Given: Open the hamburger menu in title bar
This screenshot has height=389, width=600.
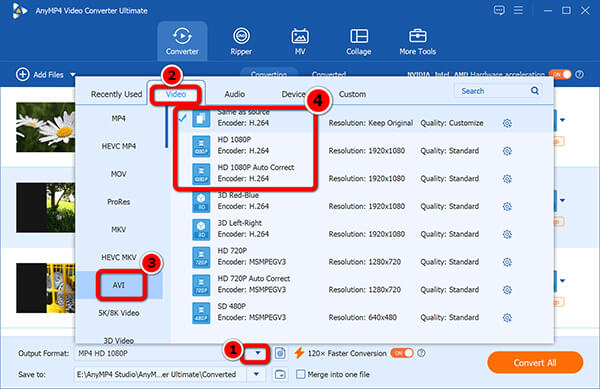Looking at the screenshot, I should 518,10.
